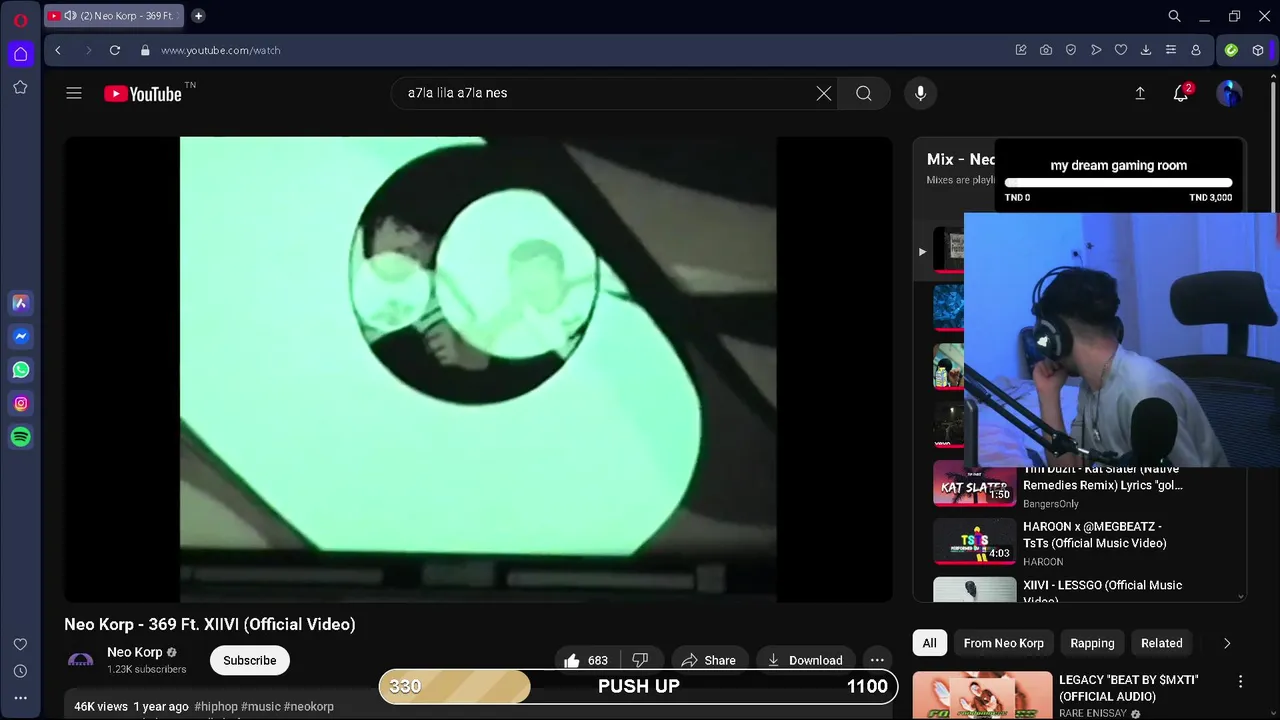Image resolution: width=1280 pixels, height=720 pixels.
Task: Dislike the video with thumbs down
Action: pos(641,660)
